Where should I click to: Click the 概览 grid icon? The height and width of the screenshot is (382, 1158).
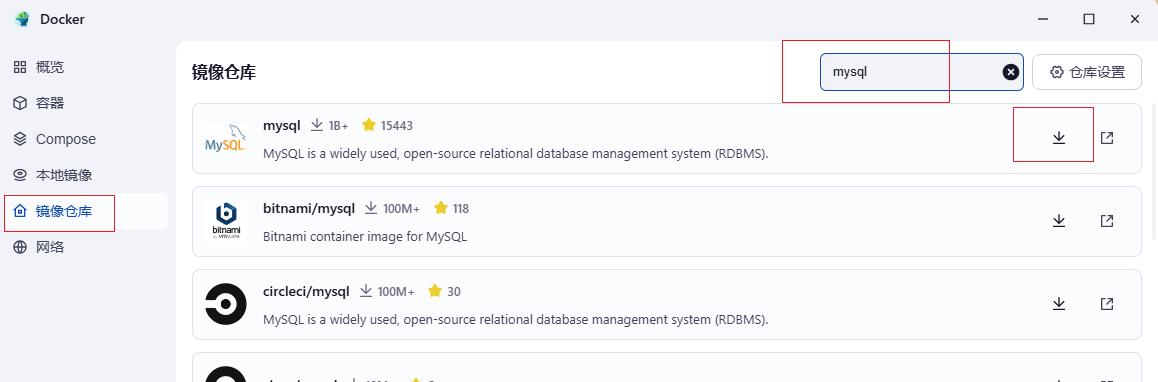point(20,67)
